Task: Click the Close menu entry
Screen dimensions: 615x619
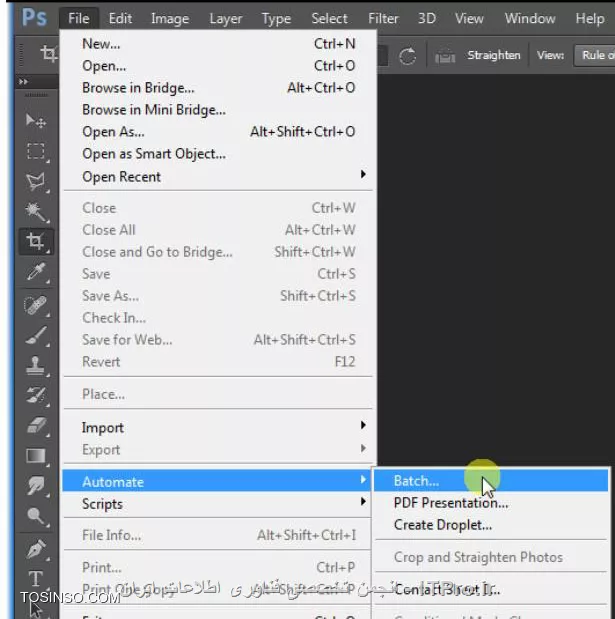Action: [217, 208]
